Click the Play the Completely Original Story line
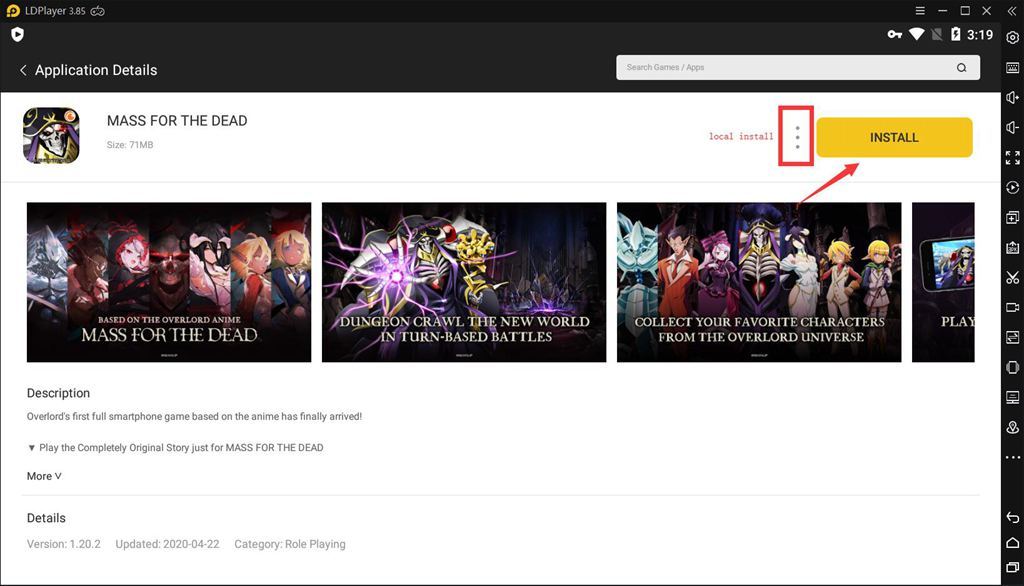 pyautogui.click(x=175, y=448)
